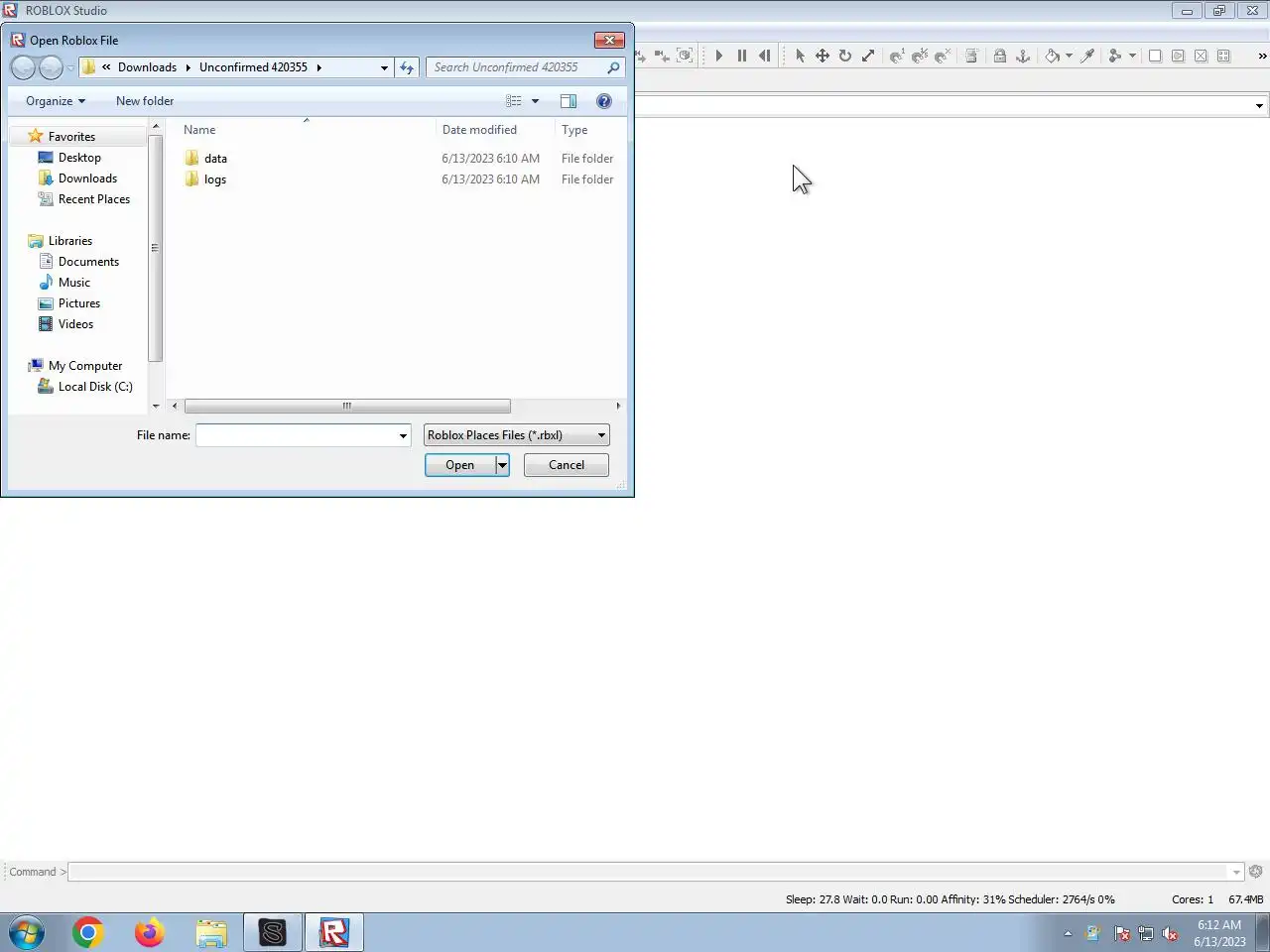This screenshot has height=952, width=1270.
Task: Click the Anchor tool
Action: click(1023, 57)
